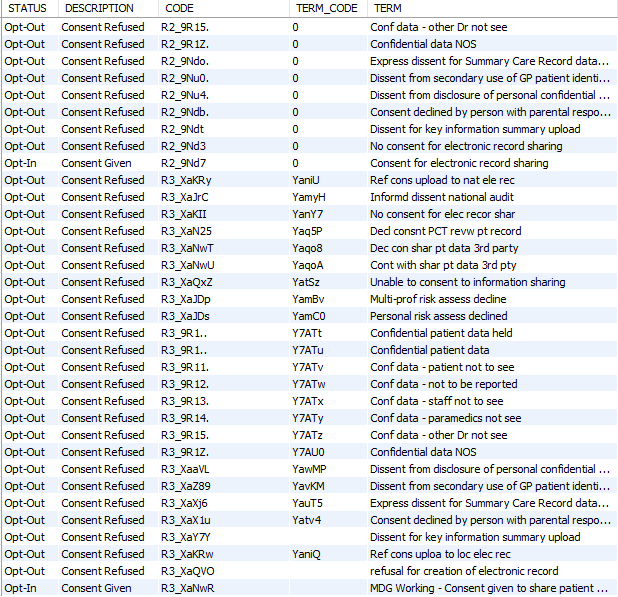The height and width of the screenshot is (597, 618).
Task: Select the CODE column header
Action: [179, 8]
